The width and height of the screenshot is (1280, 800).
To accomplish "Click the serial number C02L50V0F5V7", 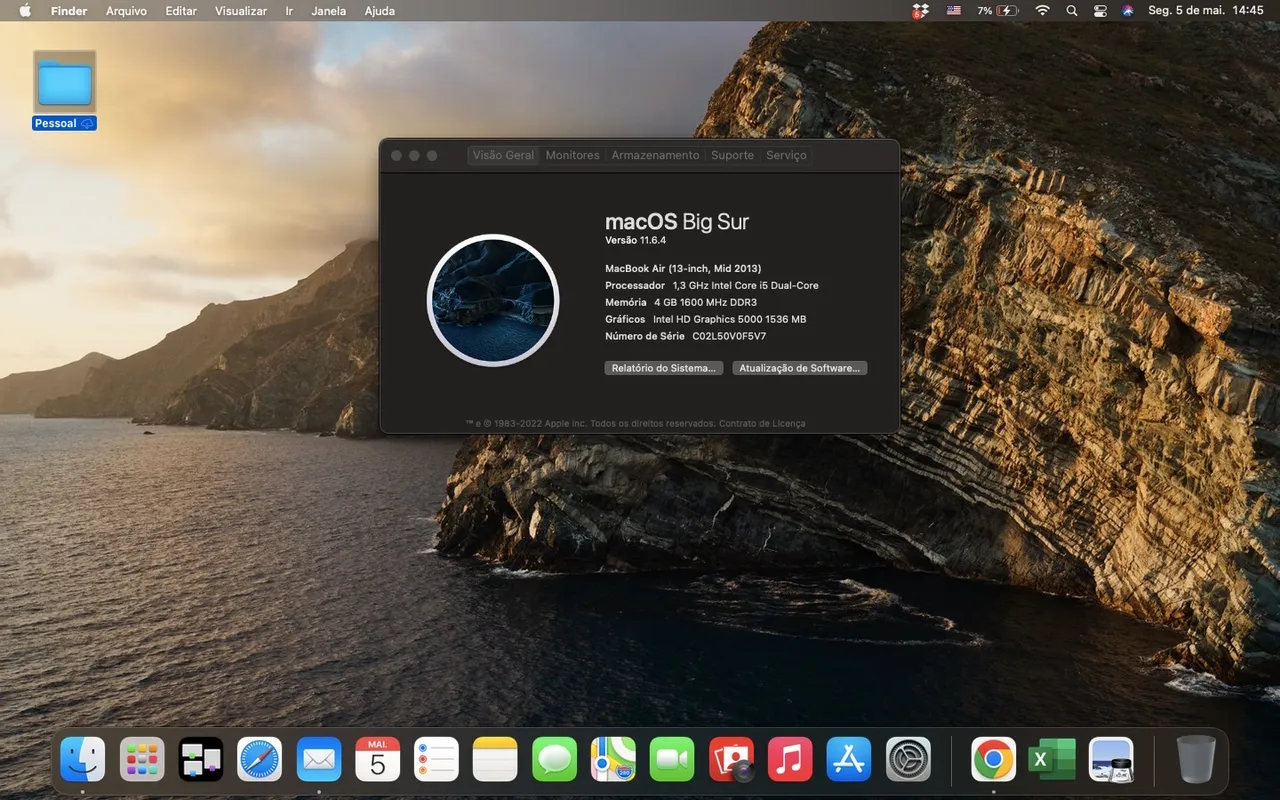I will (x=729, y=336).
